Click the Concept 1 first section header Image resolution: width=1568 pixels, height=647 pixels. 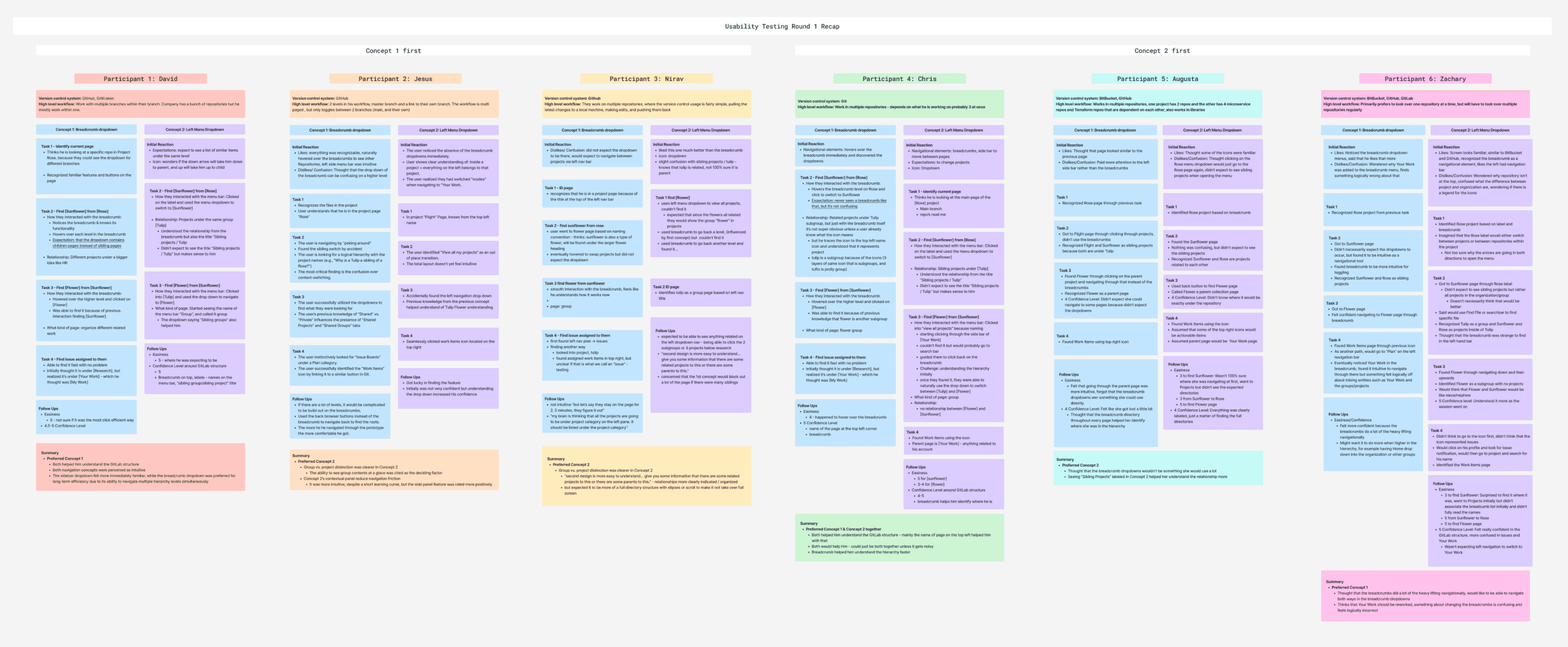pyautogui.click(x=393, y=50)
